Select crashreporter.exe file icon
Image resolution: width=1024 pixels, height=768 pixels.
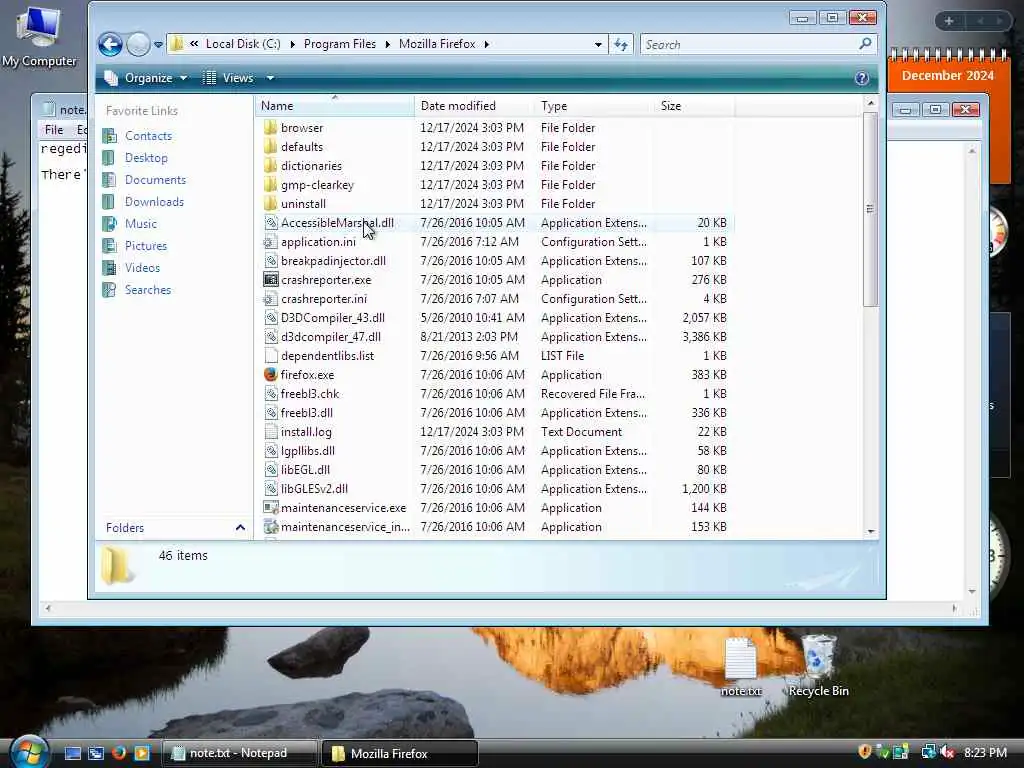click(271, 280)
